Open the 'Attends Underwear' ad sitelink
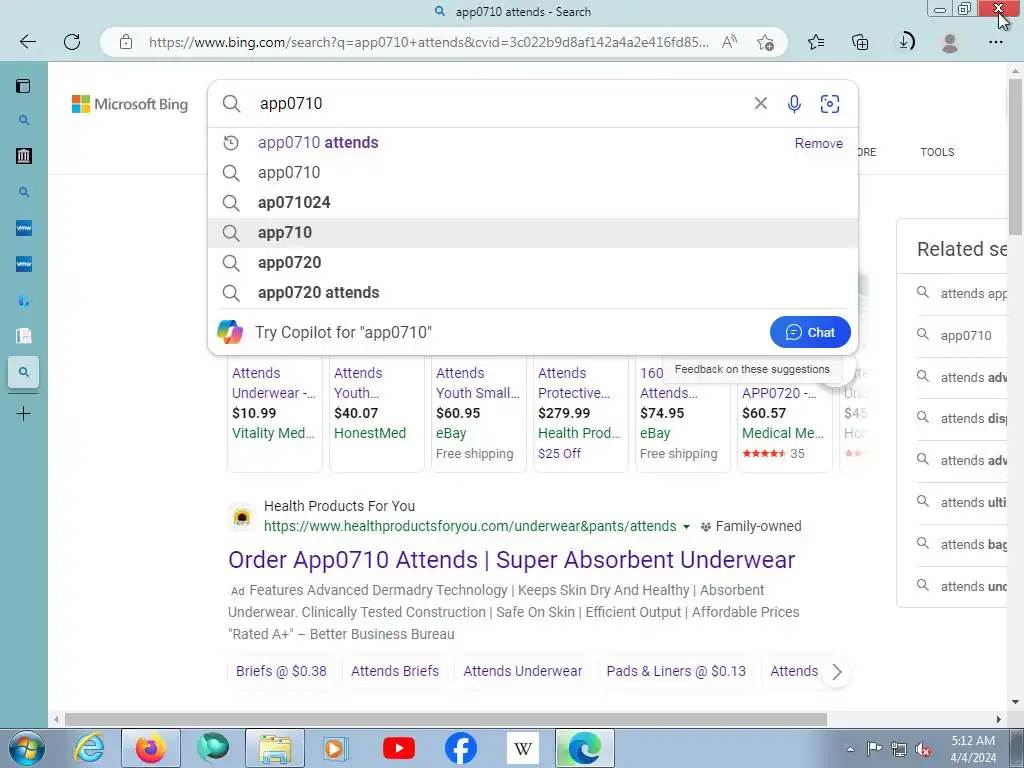Screen dimensions: 1024x768 [x=522, y=671]
